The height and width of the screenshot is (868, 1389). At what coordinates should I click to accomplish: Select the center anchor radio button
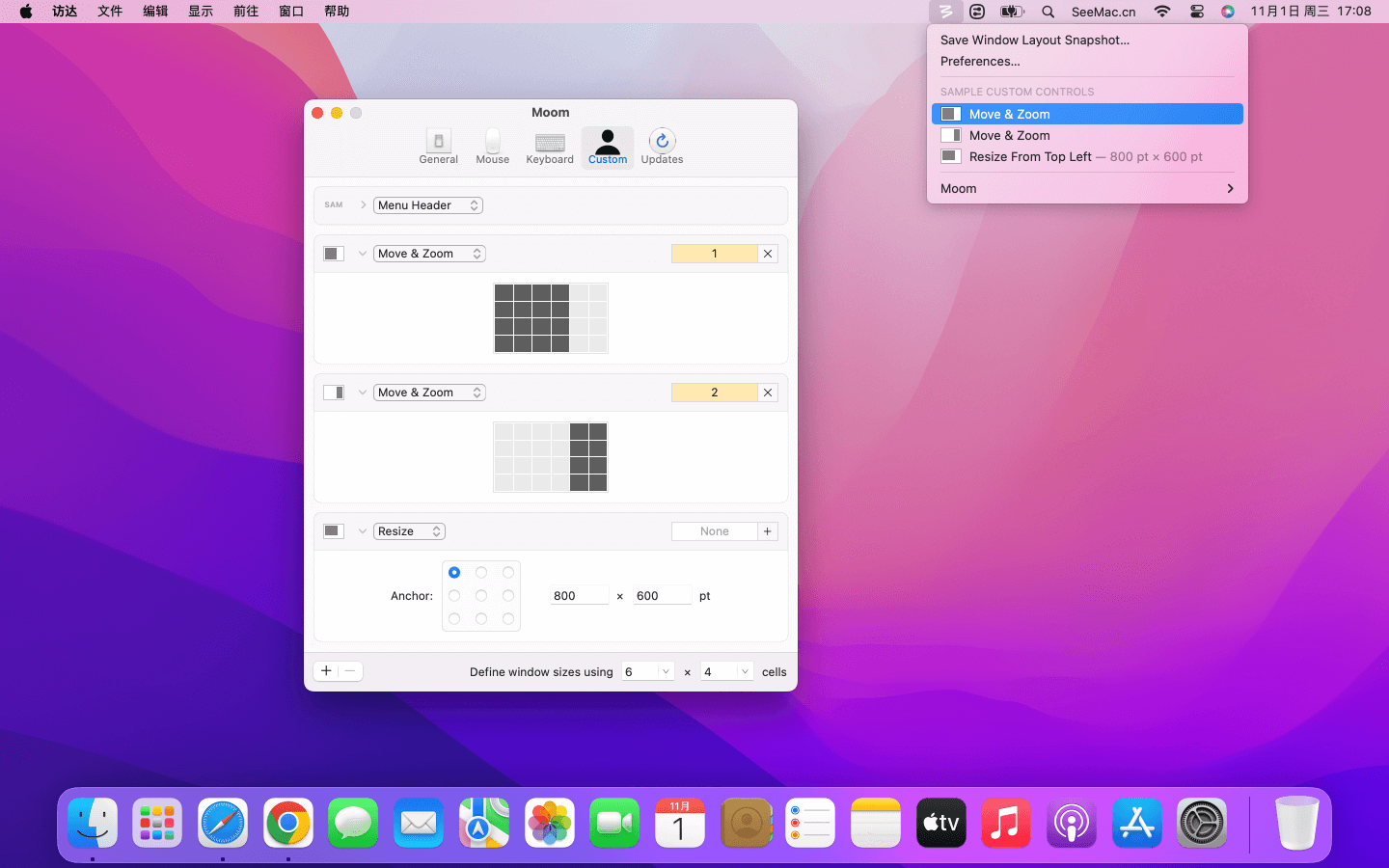[481, 596]
